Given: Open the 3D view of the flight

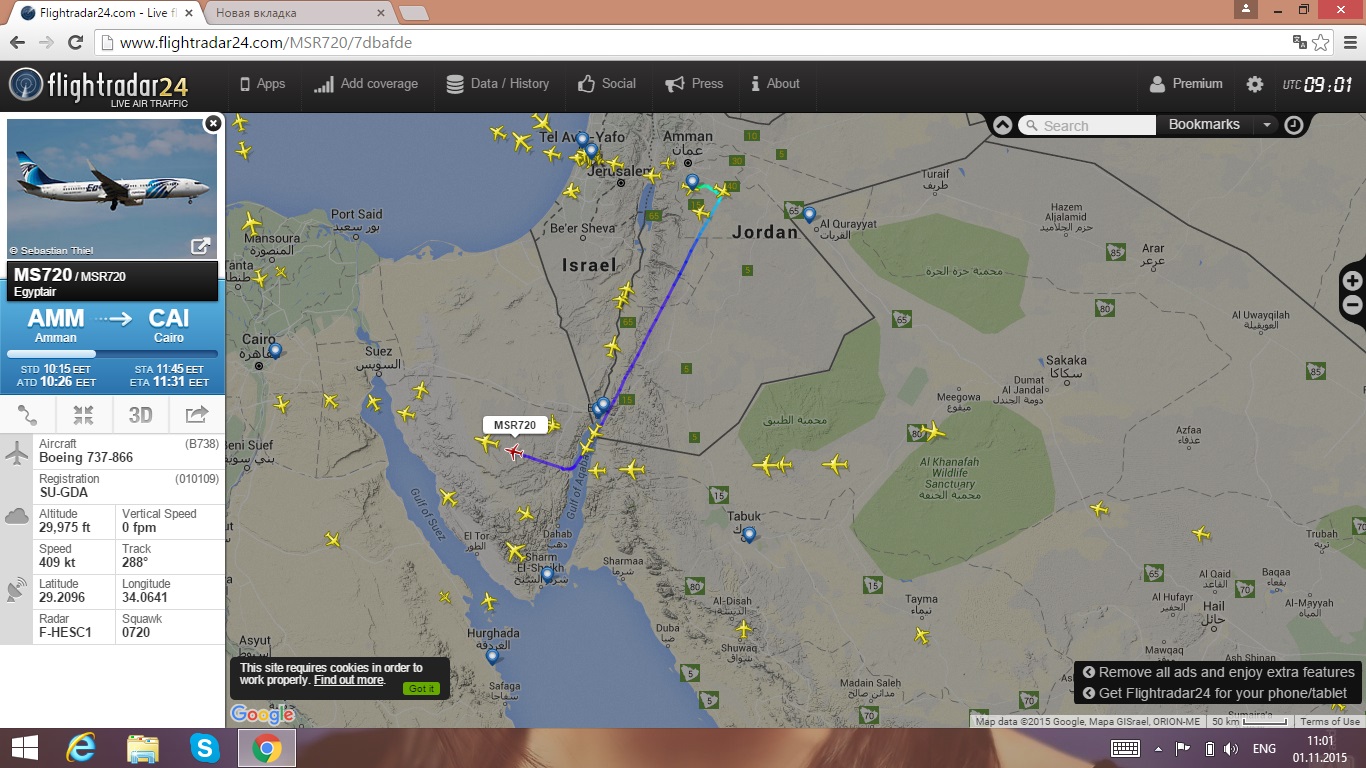Looking at the screenshot, I should pyautogui.click(x=140, y=415).
